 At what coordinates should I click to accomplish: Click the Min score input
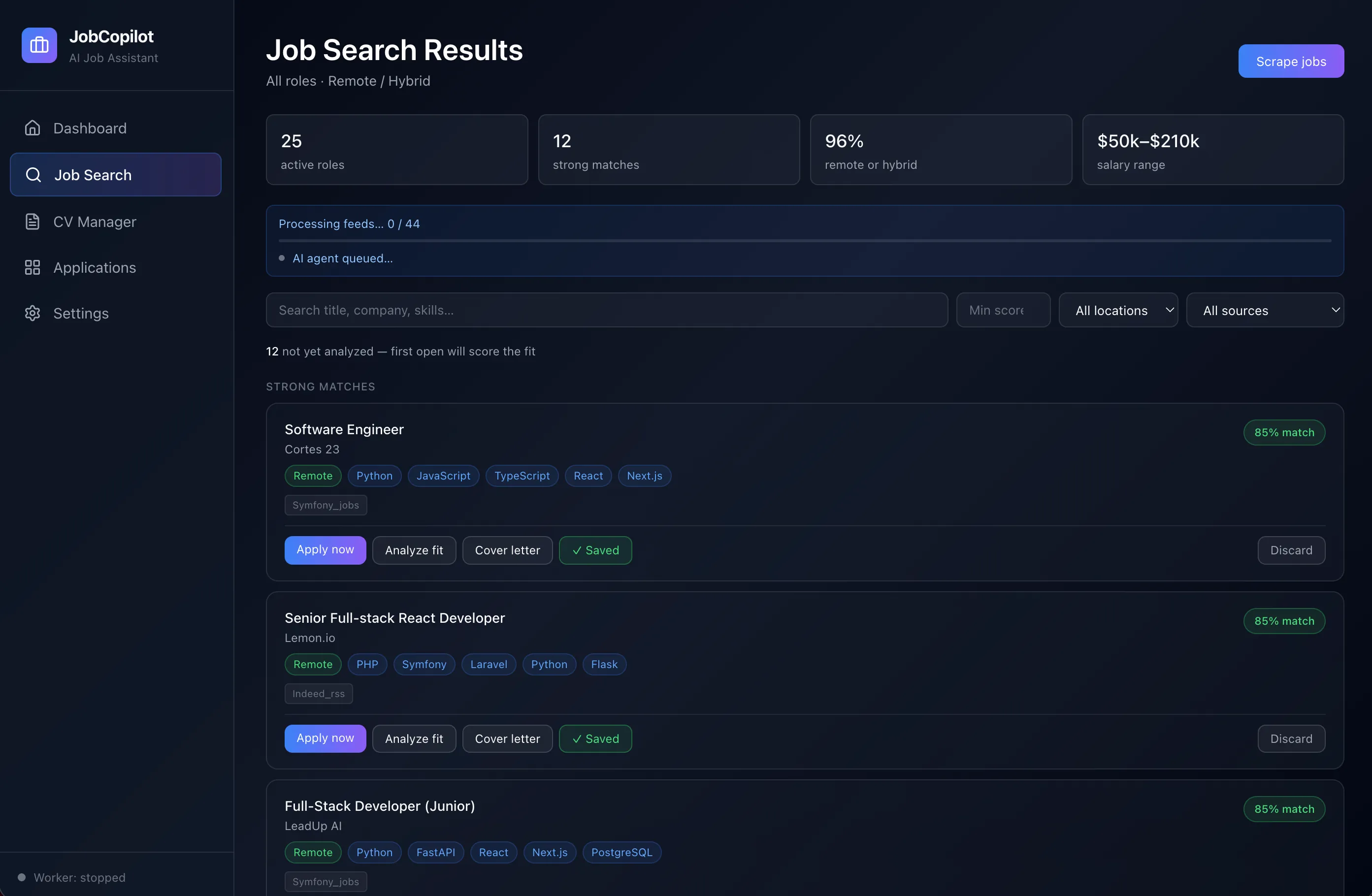tap(1003, 310)
